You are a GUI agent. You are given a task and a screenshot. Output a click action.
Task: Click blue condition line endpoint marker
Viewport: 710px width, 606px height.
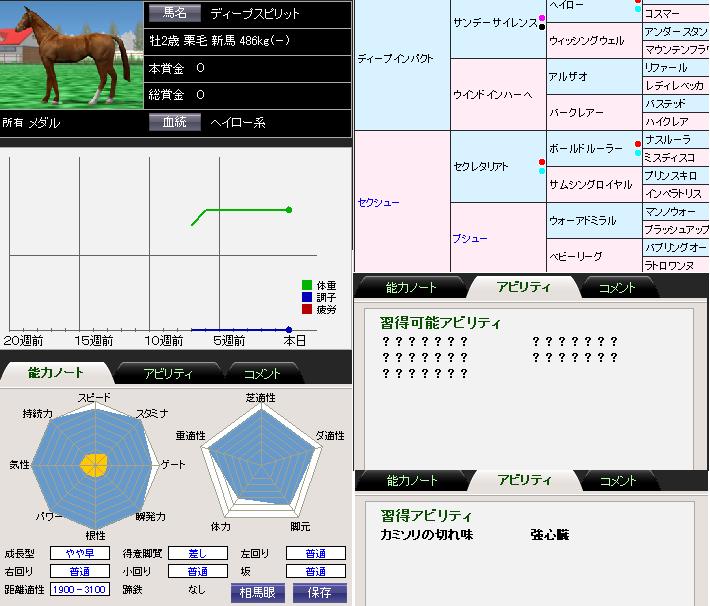click(x=289, y=330)
